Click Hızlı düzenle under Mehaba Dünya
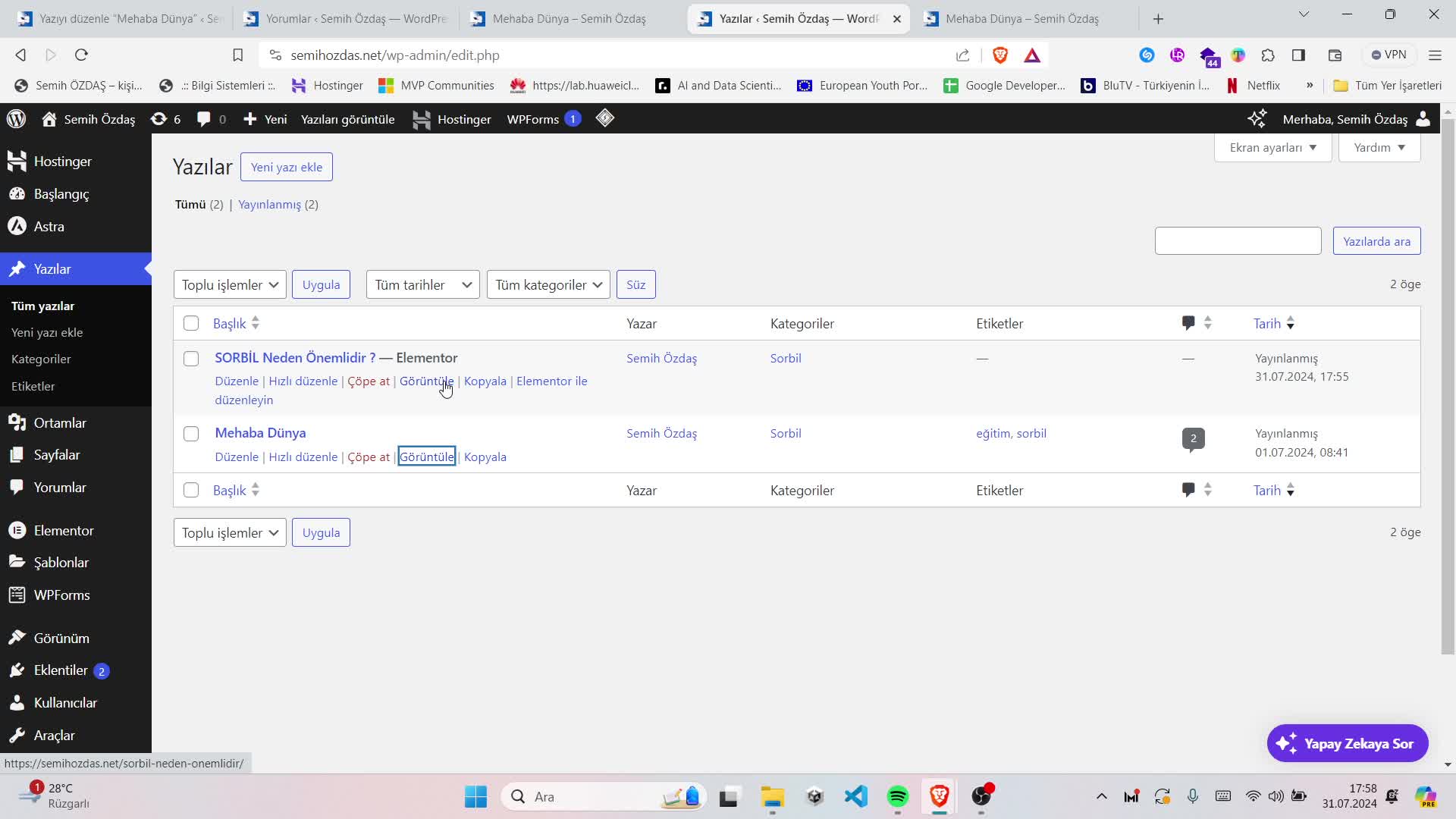The image size is (1456, 819). tap(303, 457)
